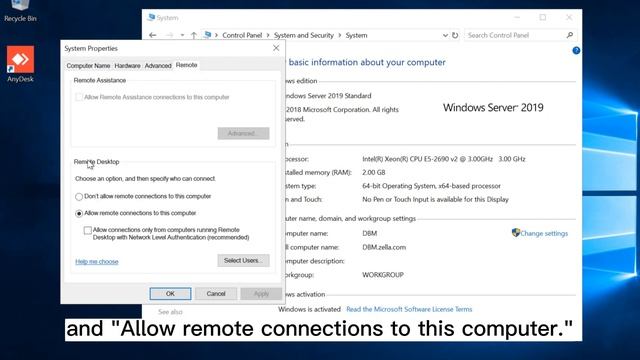This screenshot has height=360, width=640.
Task: Click the Windows is activated text
Action: point(309,309)
